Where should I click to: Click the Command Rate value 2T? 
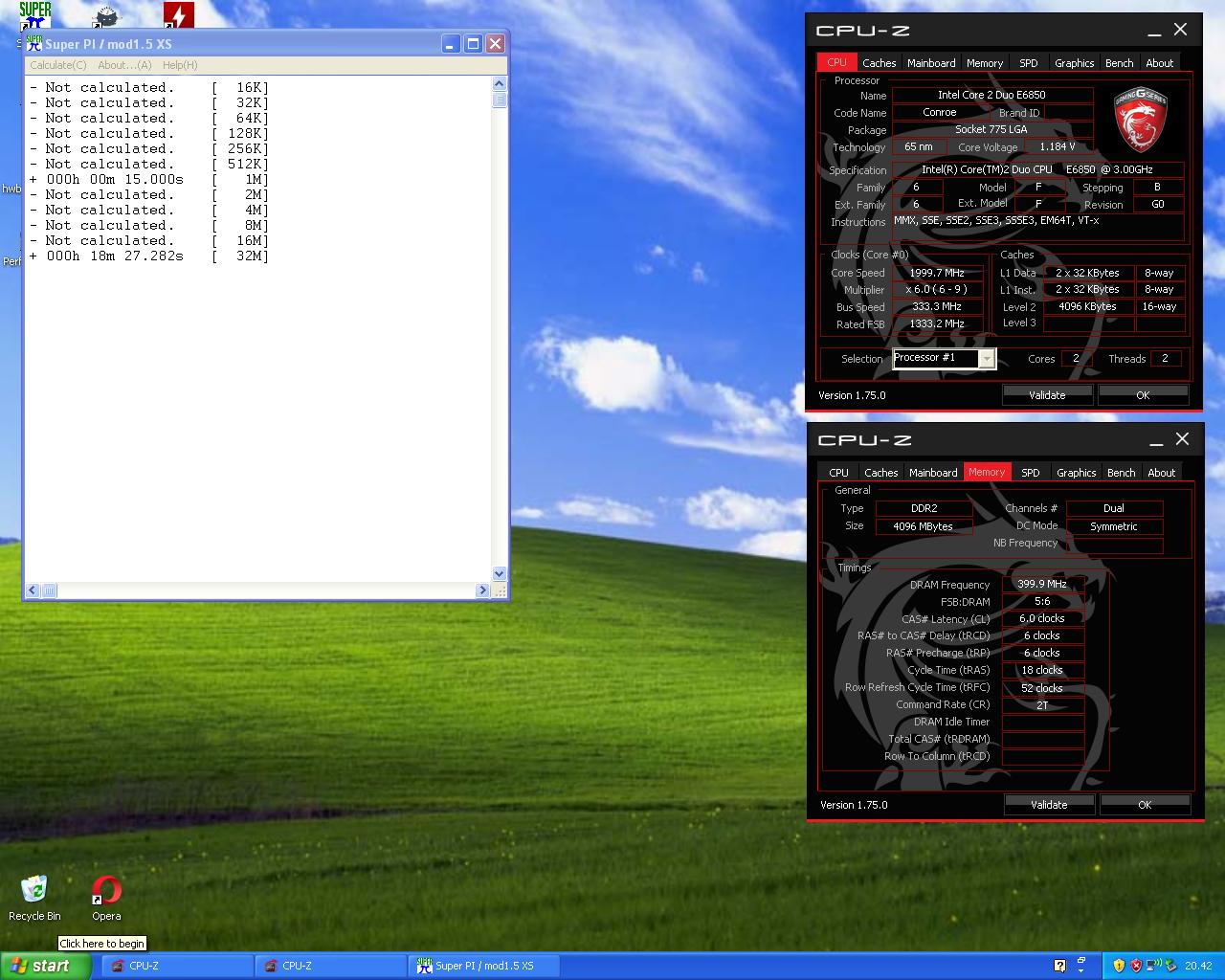coord(1042,704)
